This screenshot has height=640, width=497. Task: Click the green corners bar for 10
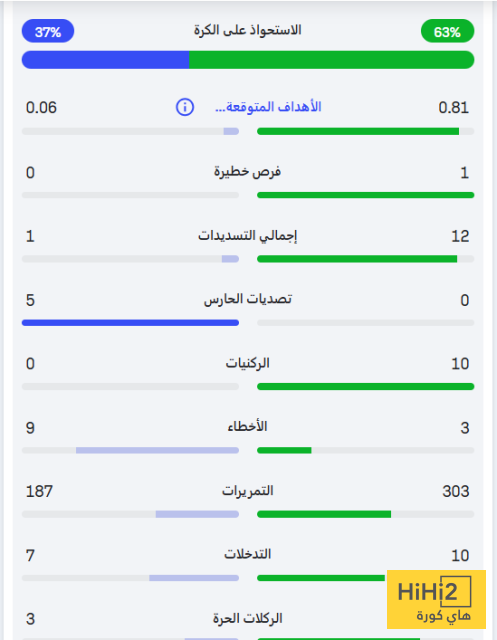tap(366, 387)
